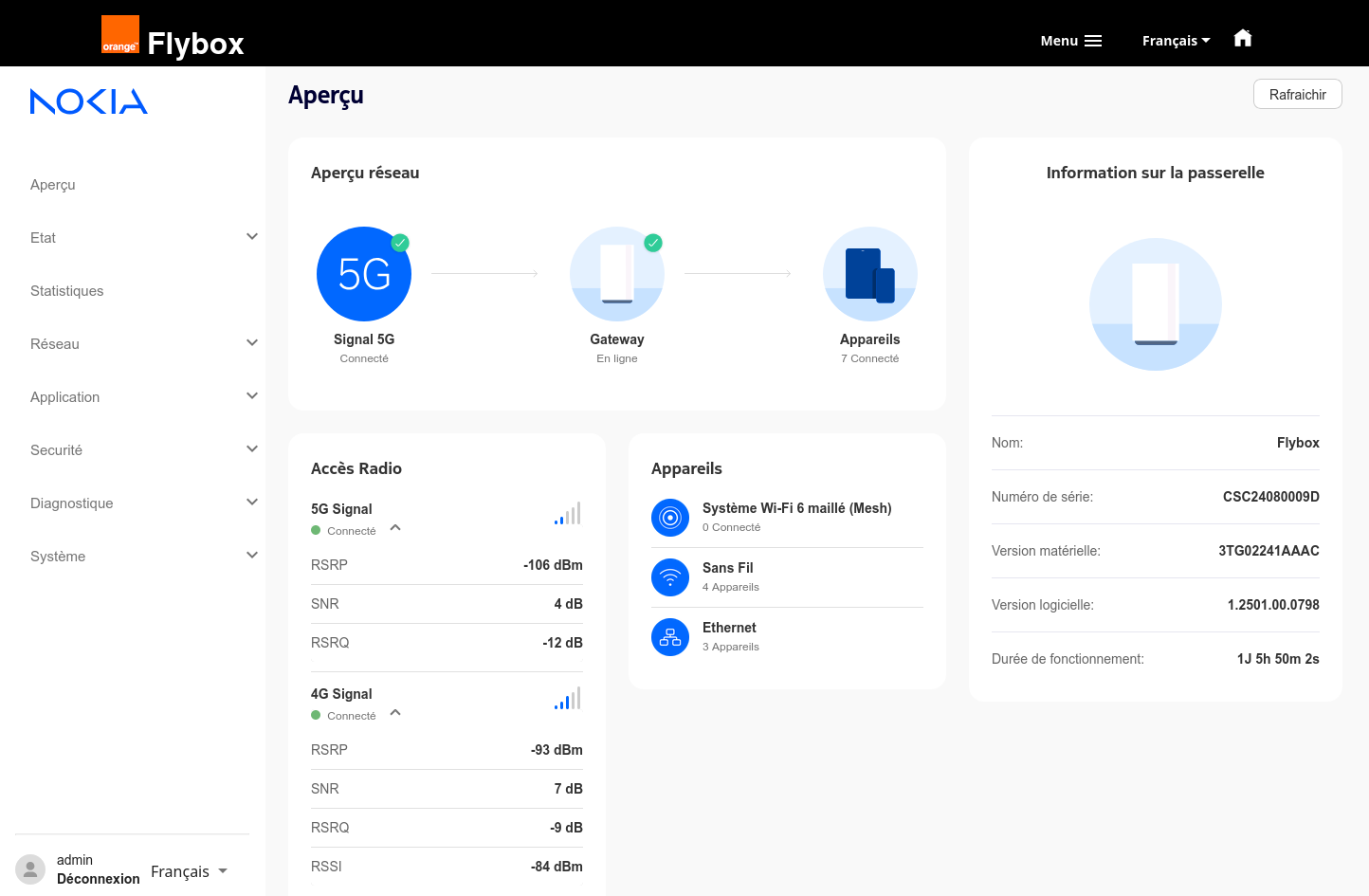Click the admin user avatar icon
The height and width of the screenshot is (896, 1369).
pyautogui.click(x=30, y=869)
